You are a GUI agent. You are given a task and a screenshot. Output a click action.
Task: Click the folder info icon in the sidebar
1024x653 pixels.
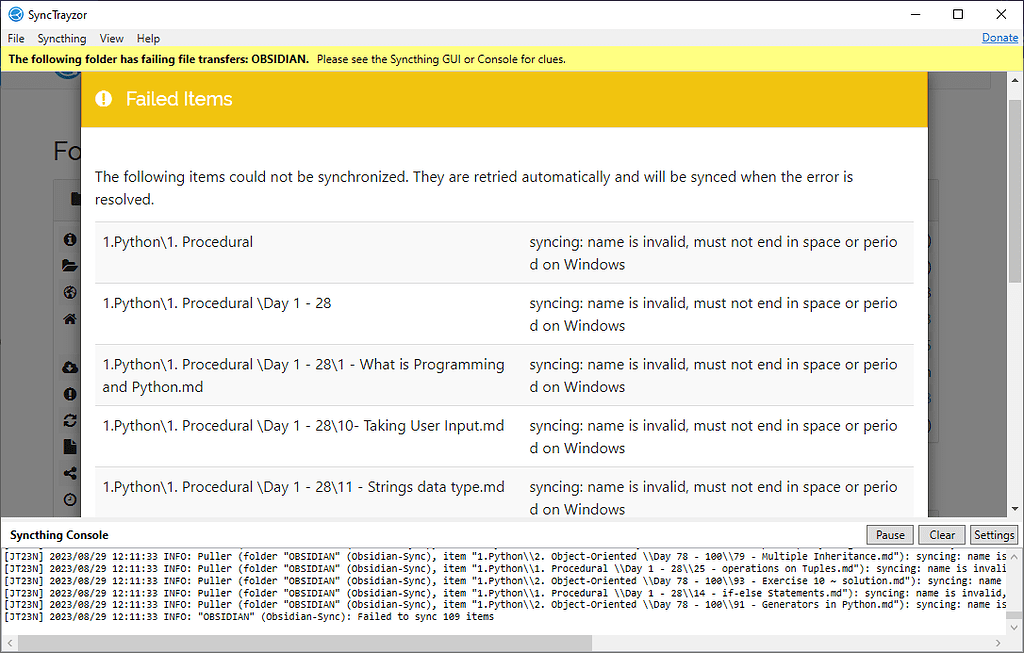pyautogui.click(x=69, y=239)
